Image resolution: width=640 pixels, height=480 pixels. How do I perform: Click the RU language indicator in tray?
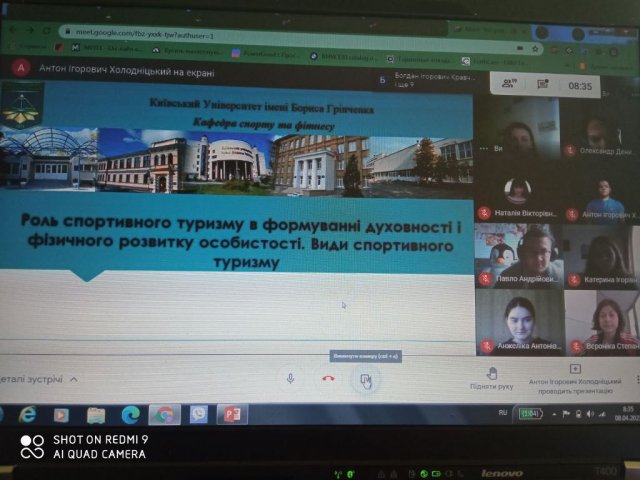(x=502, y=411)
